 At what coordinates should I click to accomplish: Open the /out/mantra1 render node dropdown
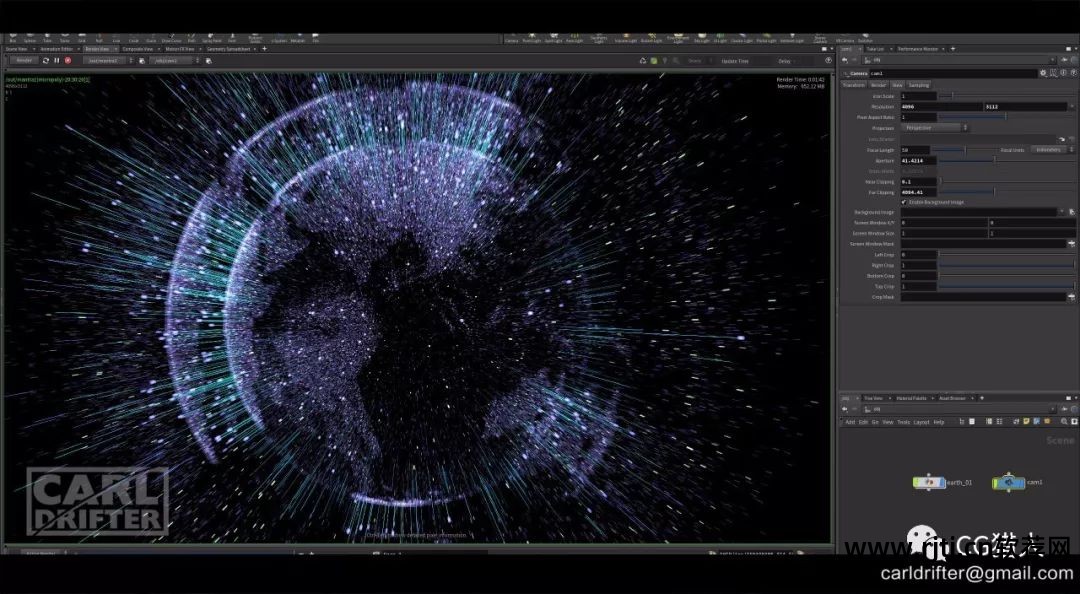tap(107, 61)
